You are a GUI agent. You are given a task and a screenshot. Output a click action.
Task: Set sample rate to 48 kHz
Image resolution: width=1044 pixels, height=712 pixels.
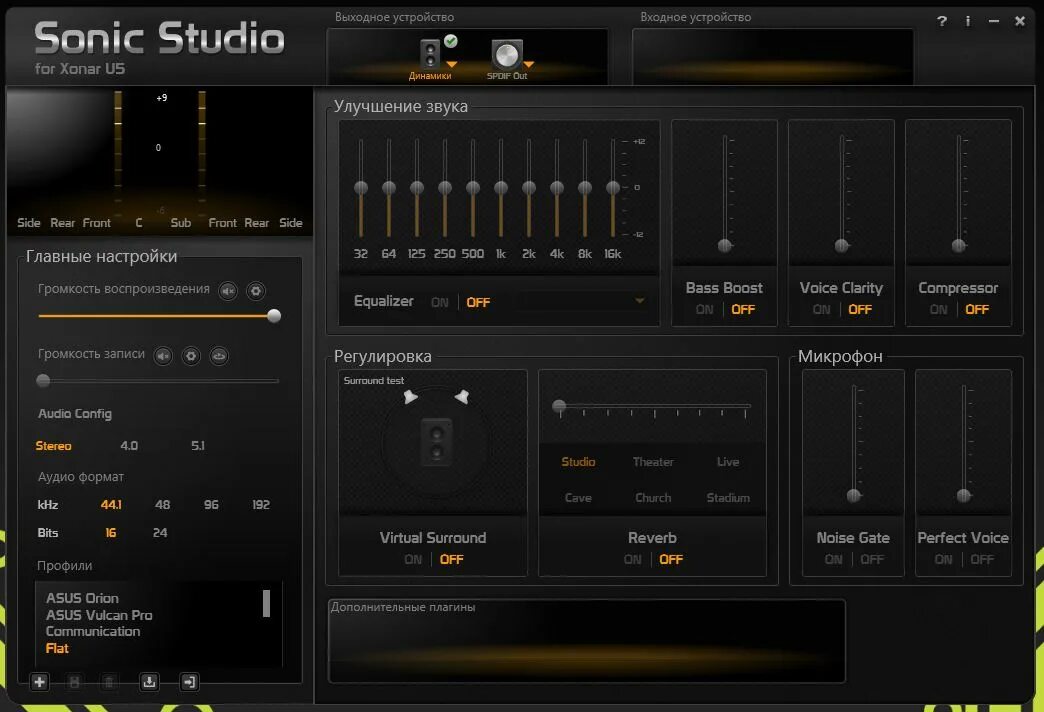click(162, 505)
